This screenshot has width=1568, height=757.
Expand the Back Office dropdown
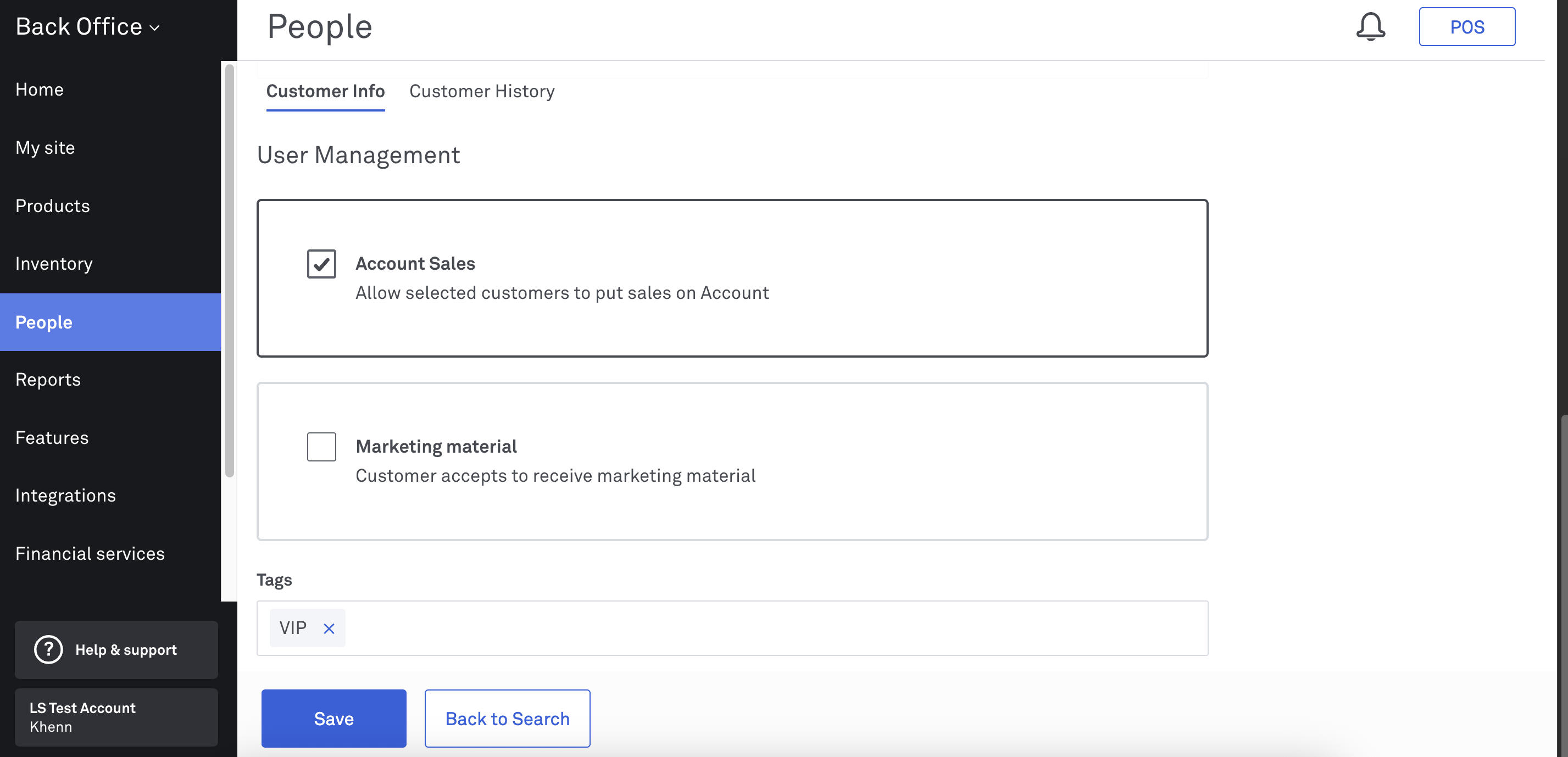click(x=88, y=27)
